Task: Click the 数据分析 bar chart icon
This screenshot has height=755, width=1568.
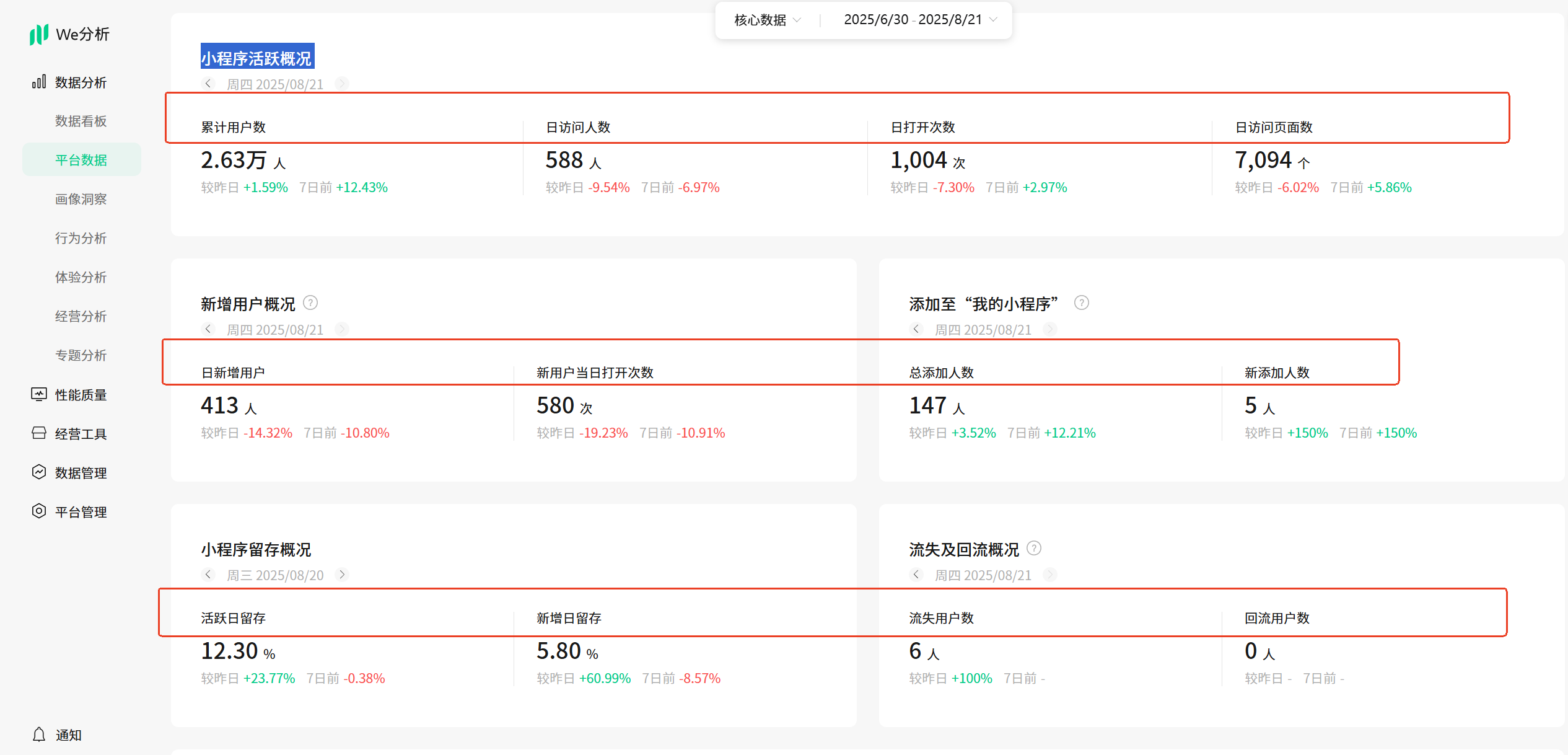Action: [39, 82]
